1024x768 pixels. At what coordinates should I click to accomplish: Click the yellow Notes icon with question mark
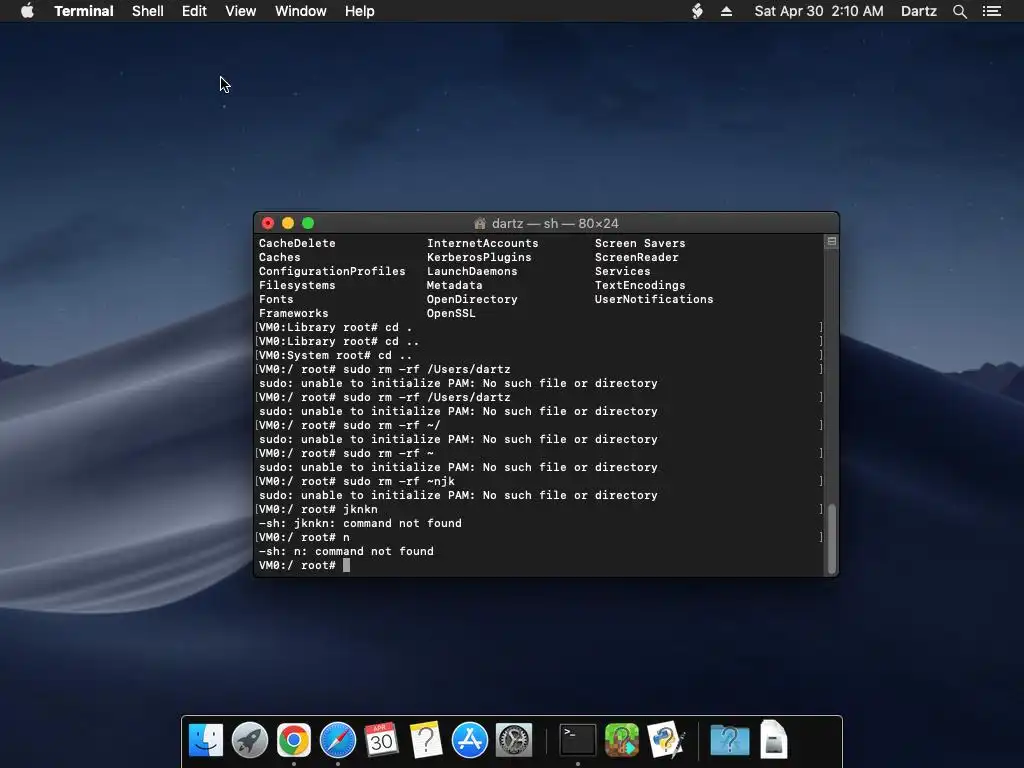click(426, 740)
